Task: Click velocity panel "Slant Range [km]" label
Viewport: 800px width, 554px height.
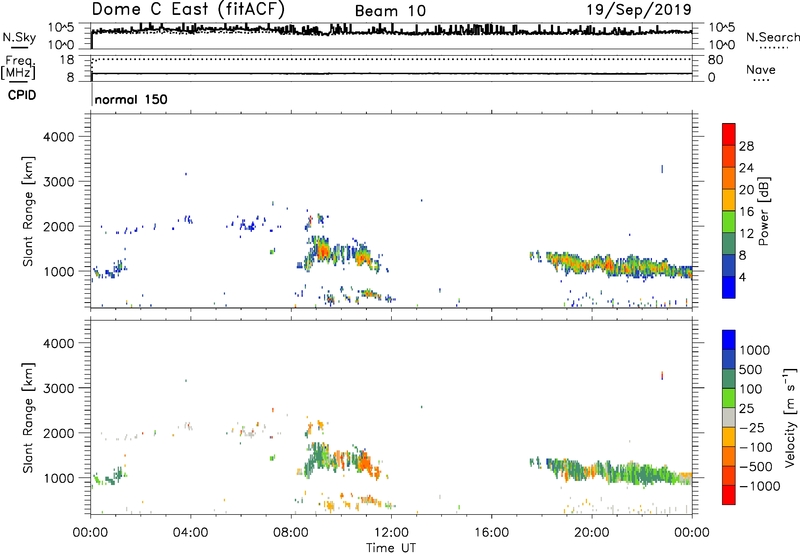Action: (28, 418)
